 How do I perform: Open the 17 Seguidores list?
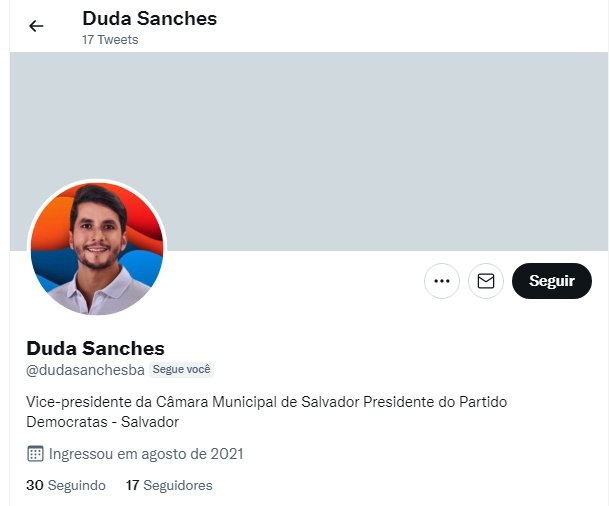coord(169,486)
